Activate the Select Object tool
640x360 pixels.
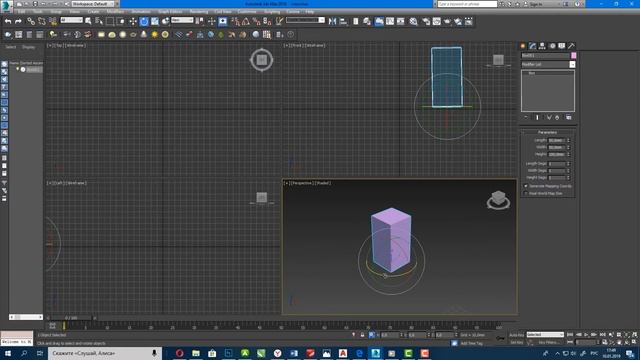(x=88, y=21)
